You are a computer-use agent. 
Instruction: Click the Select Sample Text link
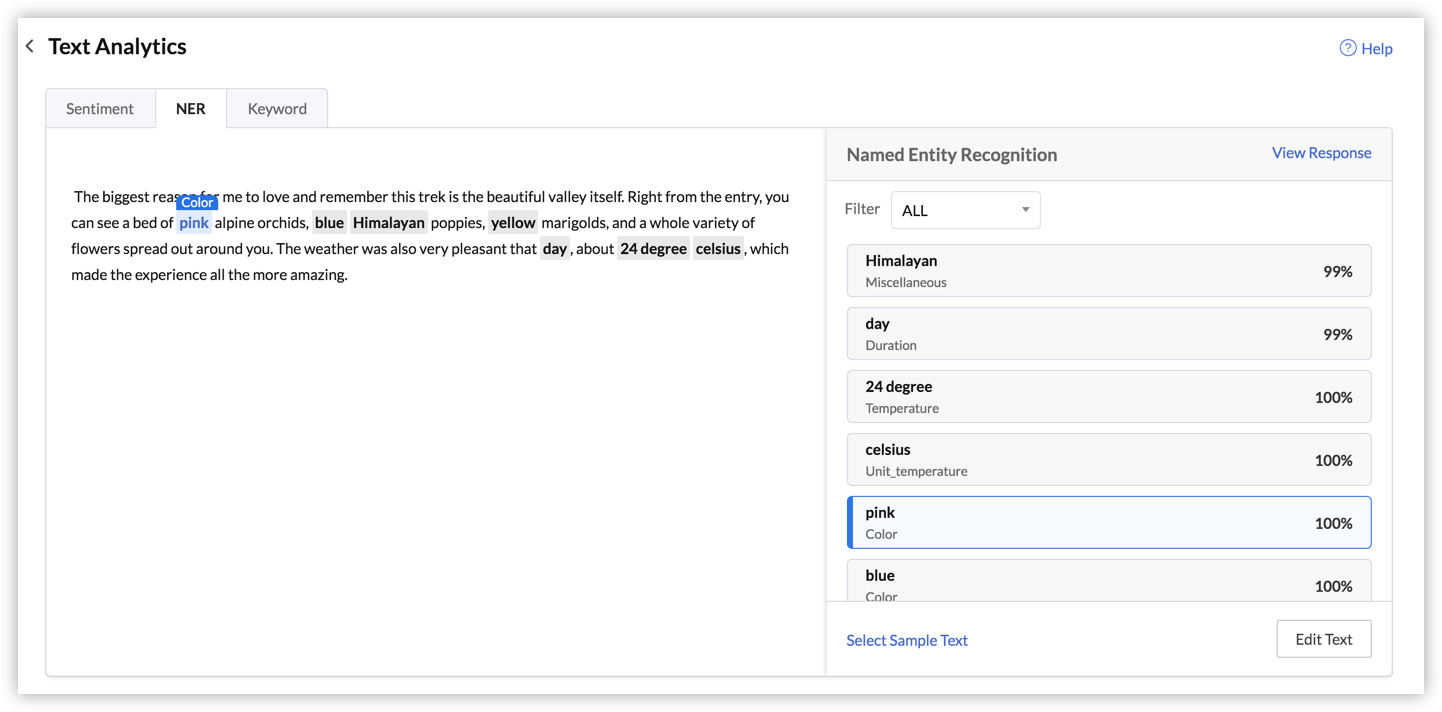907,640
